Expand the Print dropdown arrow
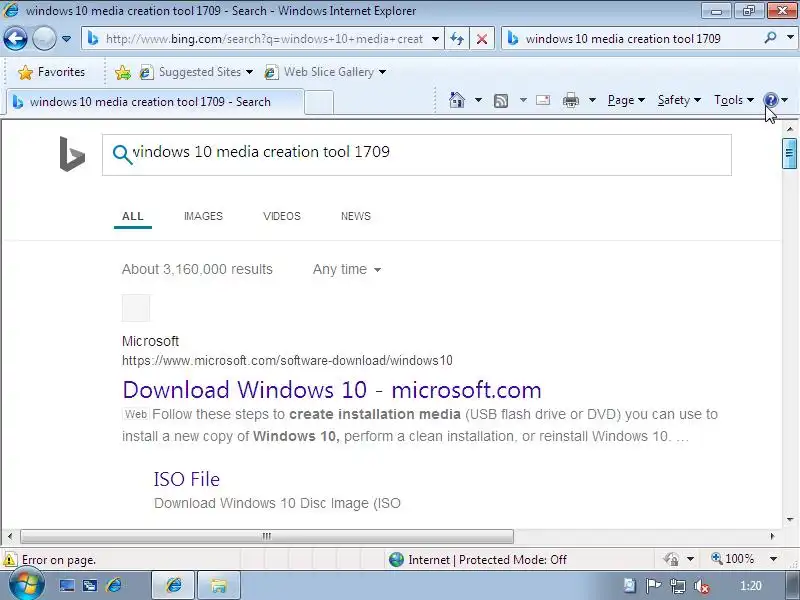Viewport: 800px width, 600px height. (x=592, y=100)
